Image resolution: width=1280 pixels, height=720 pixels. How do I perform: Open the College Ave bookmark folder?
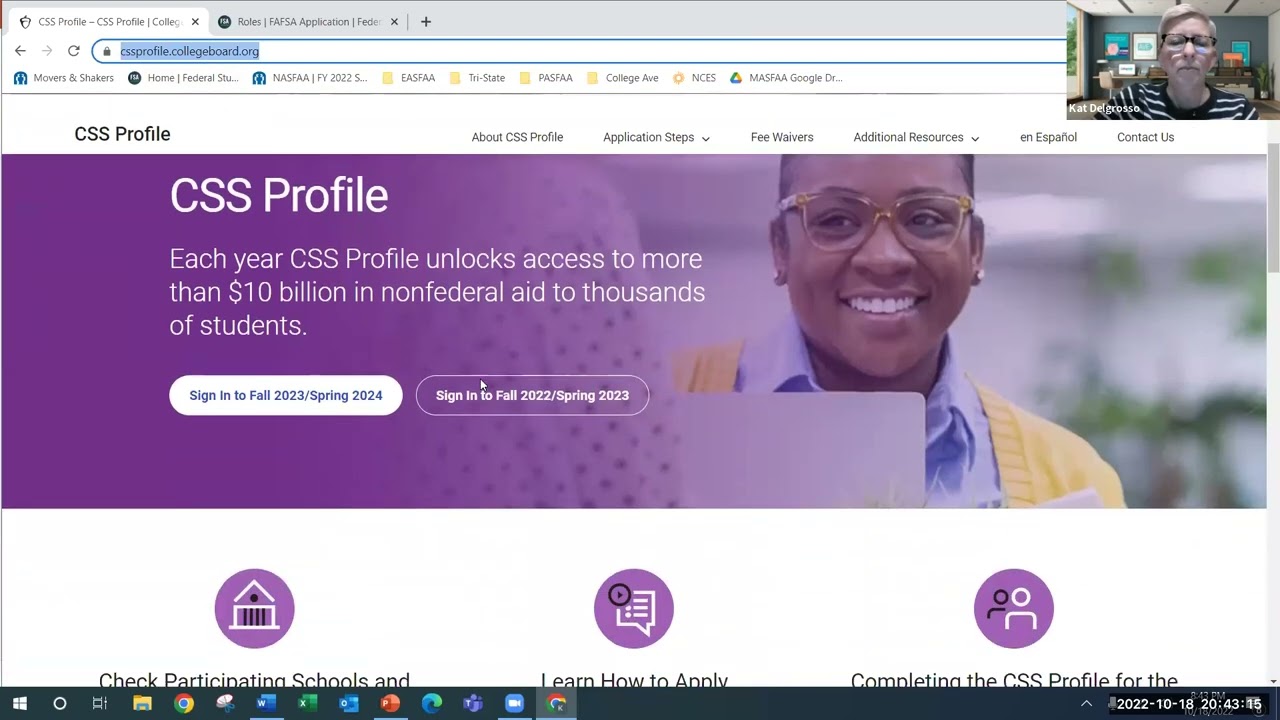pos(622,78)
